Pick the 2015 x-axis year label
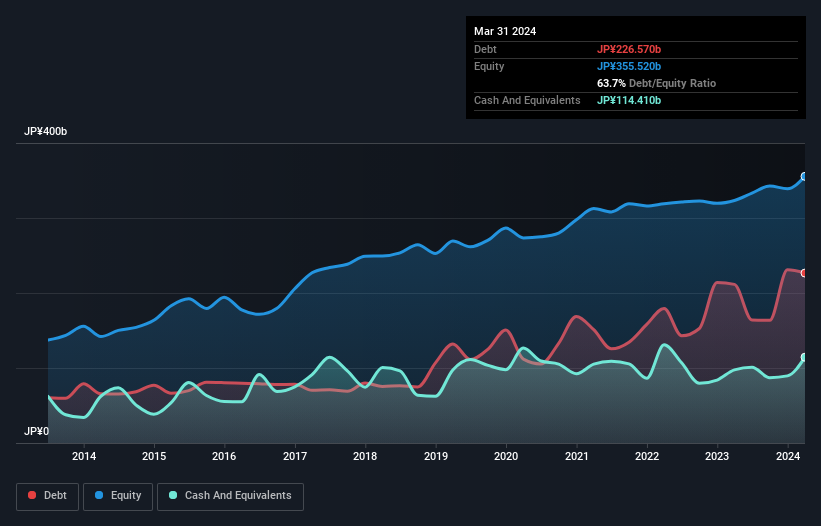This screenshot has height=526, width=821. pyautogui.click(x=154, y=457)
